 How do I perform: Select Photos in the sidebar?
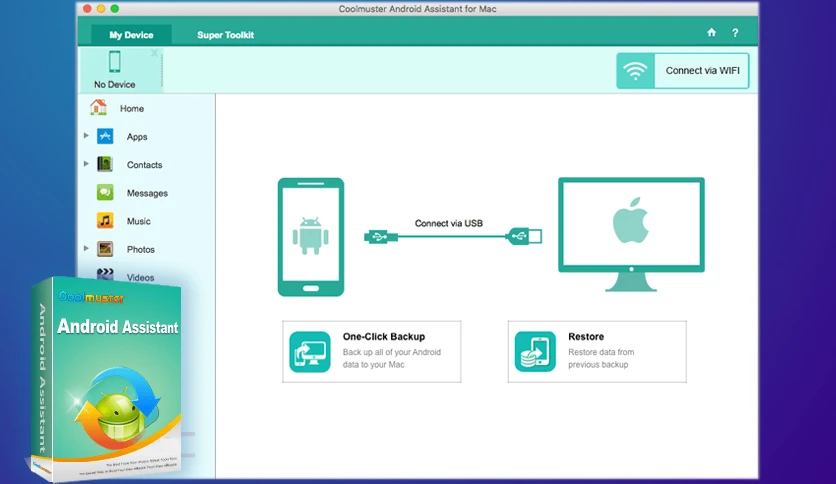(x=141, y=249)
